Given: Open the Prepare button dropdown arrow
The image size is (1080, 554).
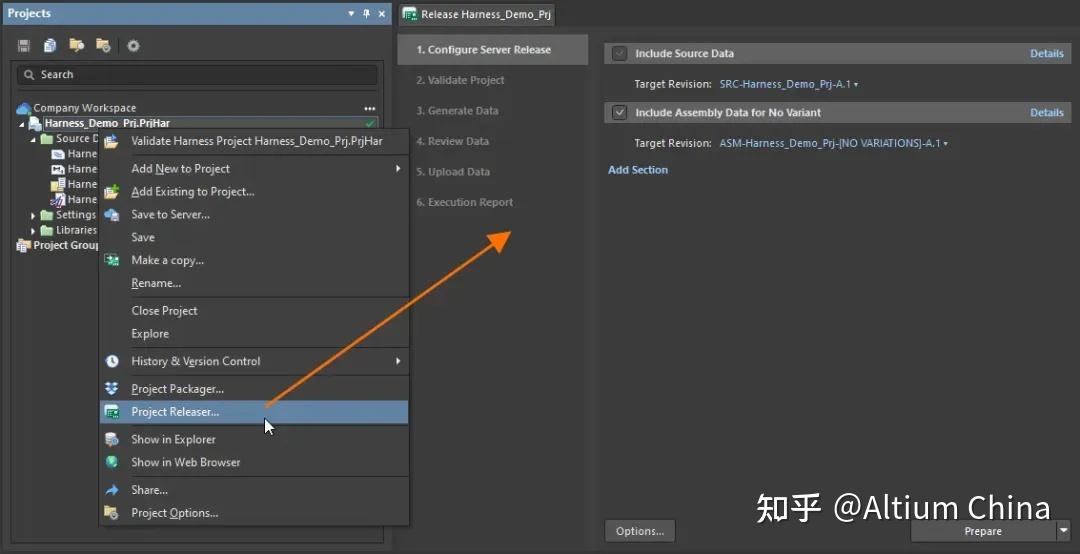Looking at the screenshot, I should point(1064,531).
